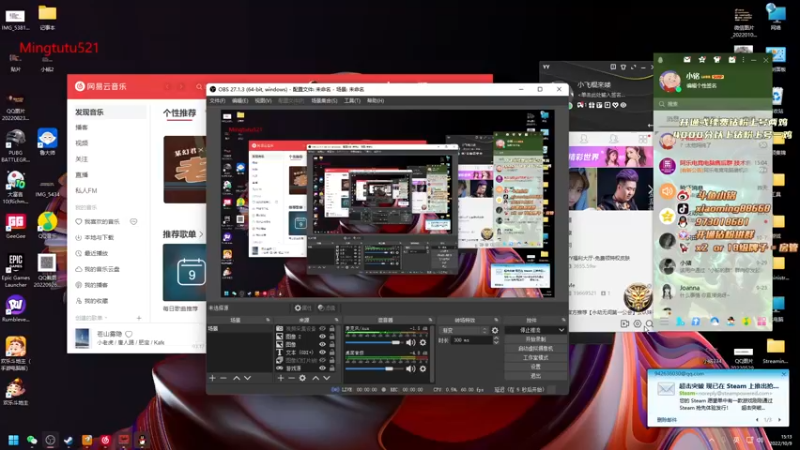800x450 pixels.
Task: Remove the selected scene in OBS Scenes panel
Action: tap(223, 378)
